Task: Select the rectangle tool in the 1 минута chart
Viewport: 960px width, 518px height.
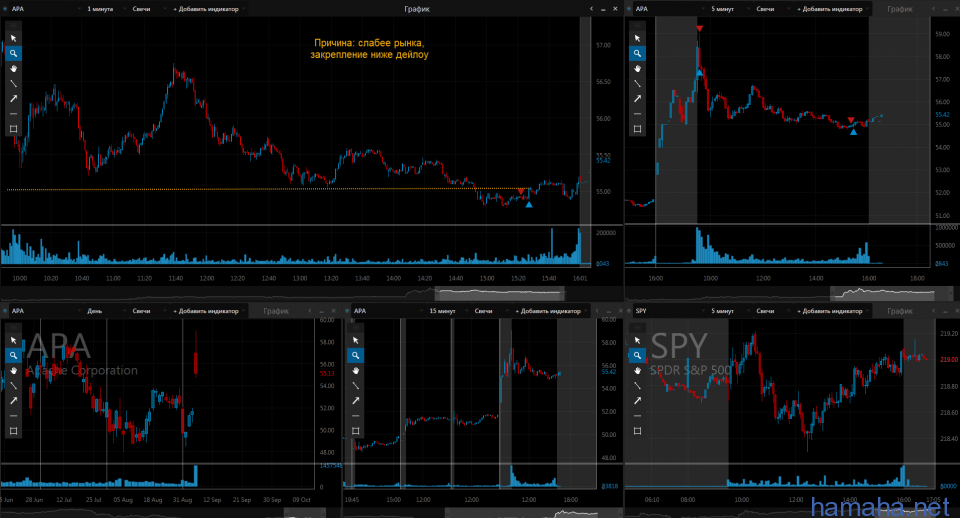Action: click(13, 129)
